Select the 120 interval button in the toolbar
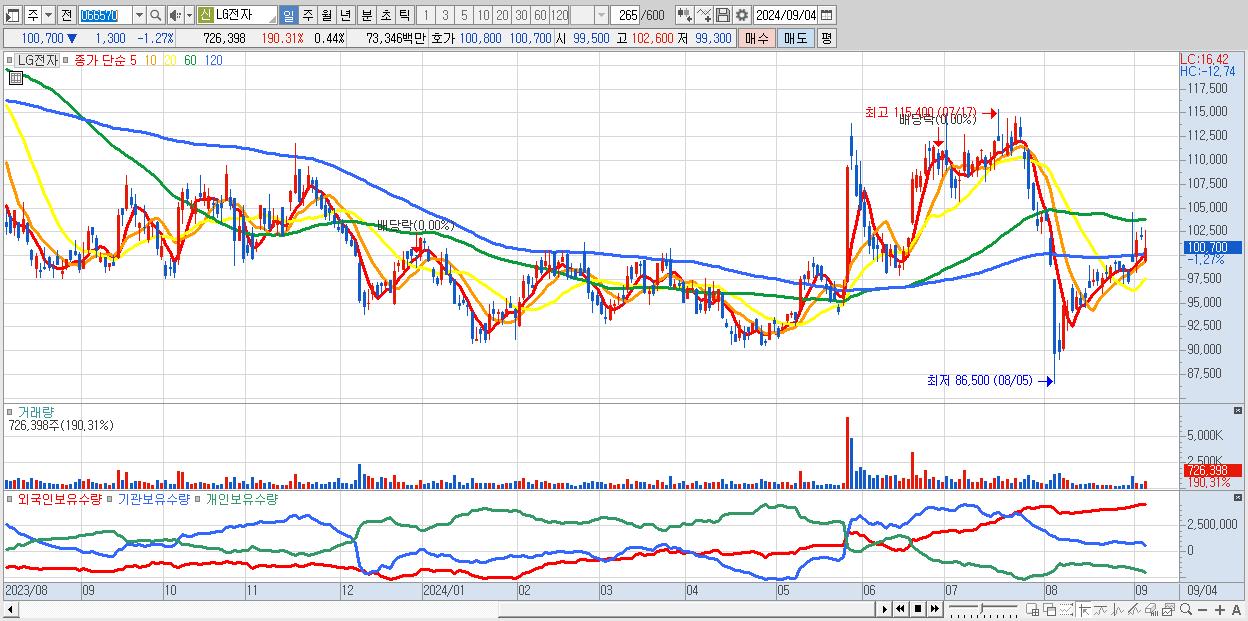Image resolution: width=1248 pixels, height=621 pixels. (560, 15)
